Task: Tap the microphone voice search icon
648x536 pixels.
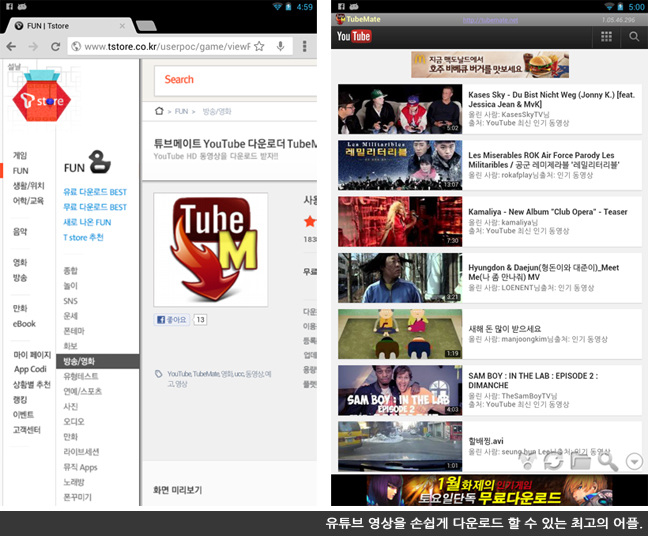Action: click(x=281, y=46)
